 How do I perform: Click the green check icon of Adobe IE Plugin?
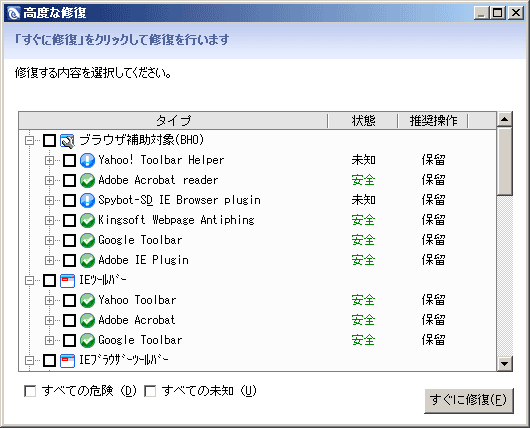[87, 260]
